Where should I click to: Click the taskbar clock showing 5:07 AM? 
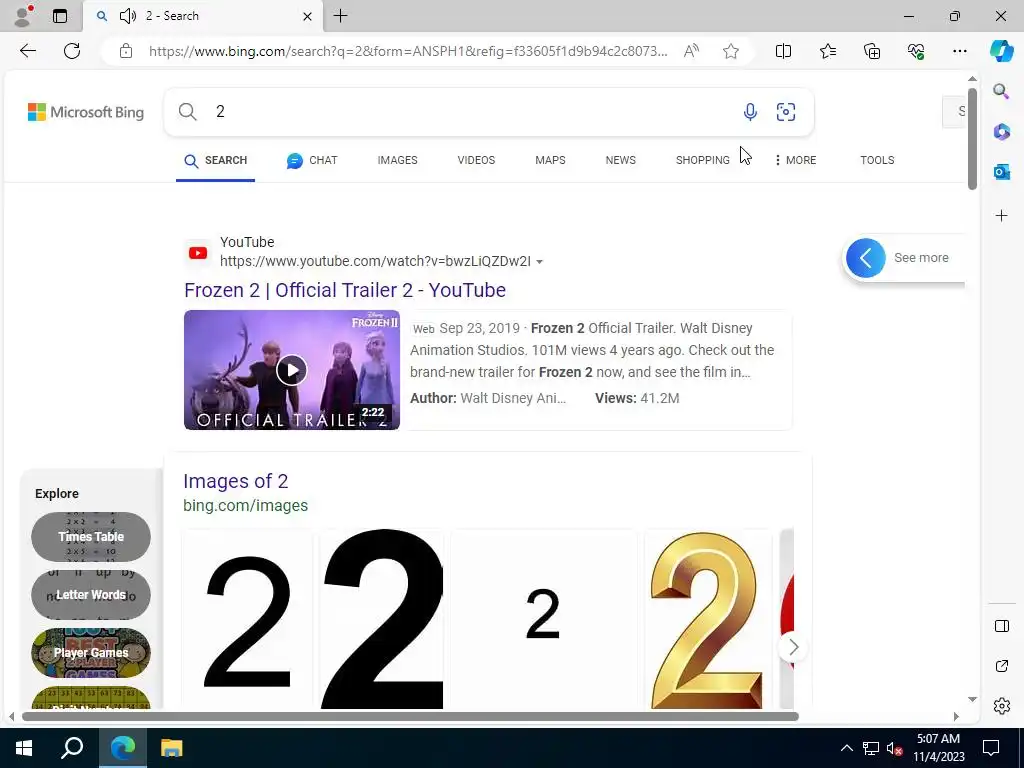tap(938, 748)
